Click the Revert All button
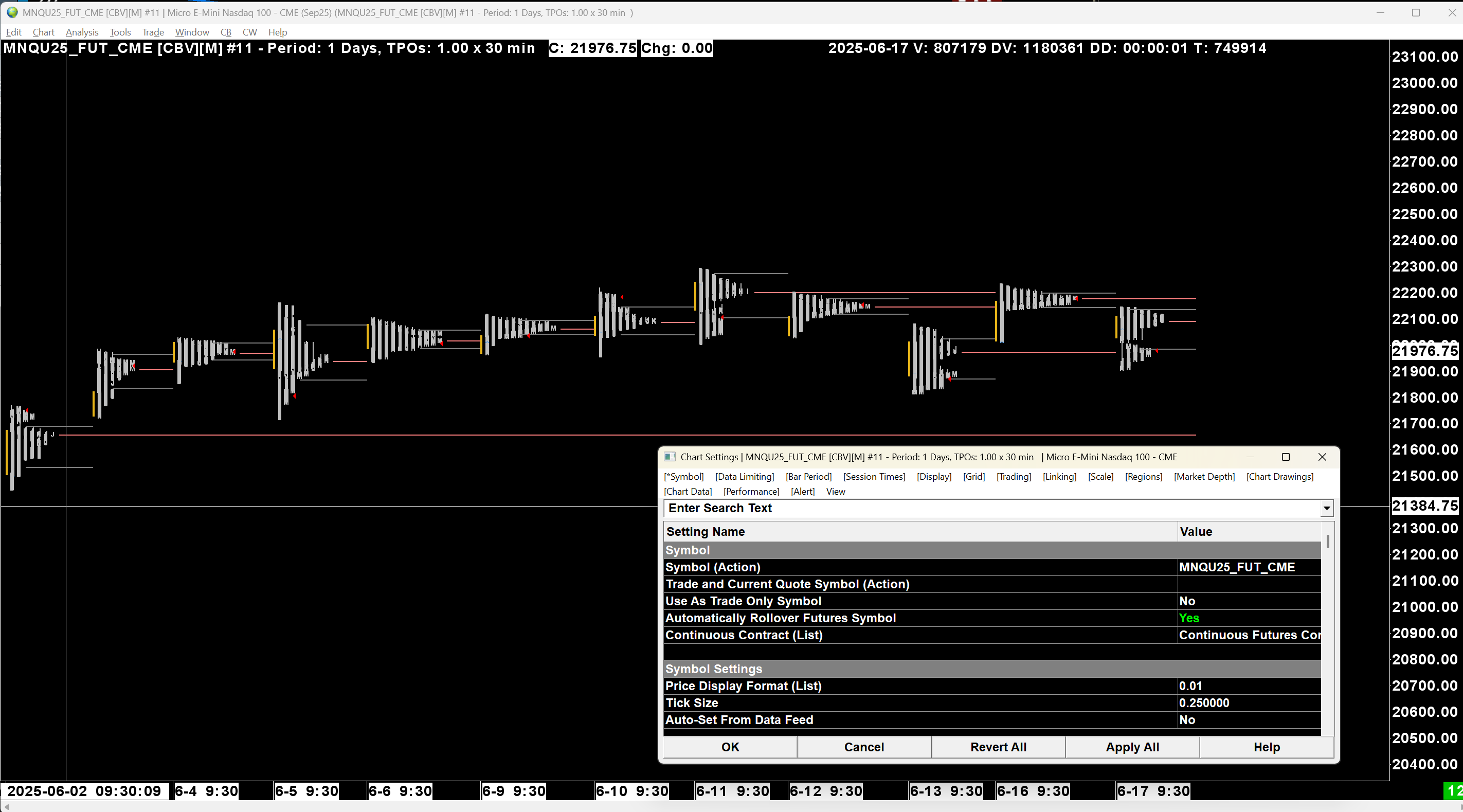This screenshot has height=812, width=1463. click(998, 747)
